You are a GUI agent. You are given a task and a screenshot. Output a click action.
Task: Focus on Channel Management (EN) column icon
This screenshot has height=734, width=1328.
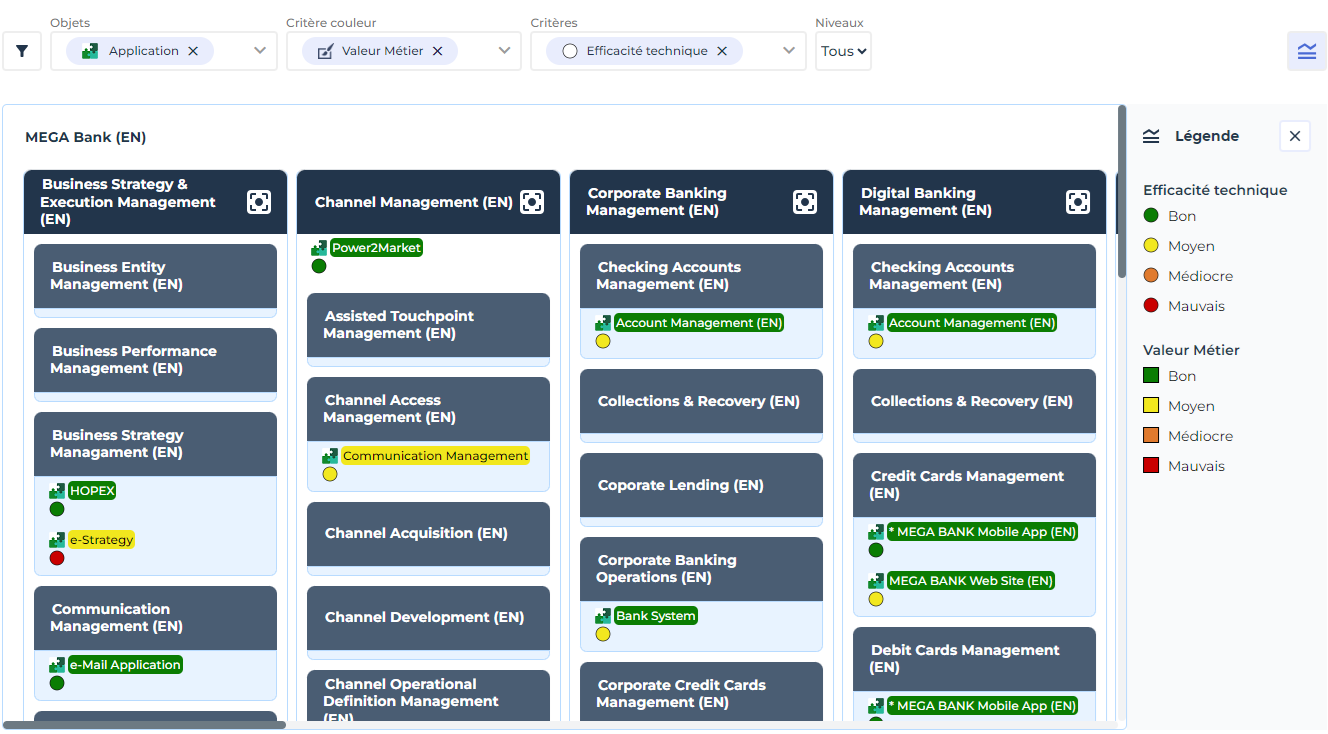click(x=532, y=202)
